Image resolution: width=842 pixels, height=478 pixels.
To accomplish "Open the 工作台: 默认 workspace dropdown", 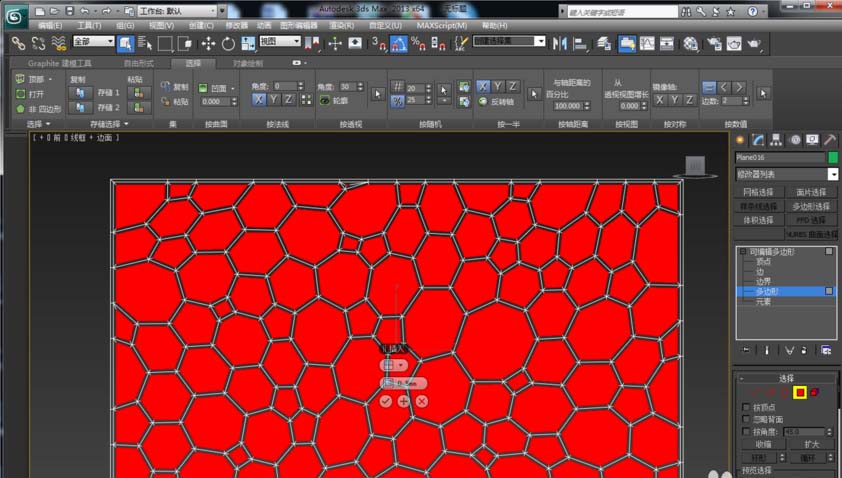I will click(177, 11).
